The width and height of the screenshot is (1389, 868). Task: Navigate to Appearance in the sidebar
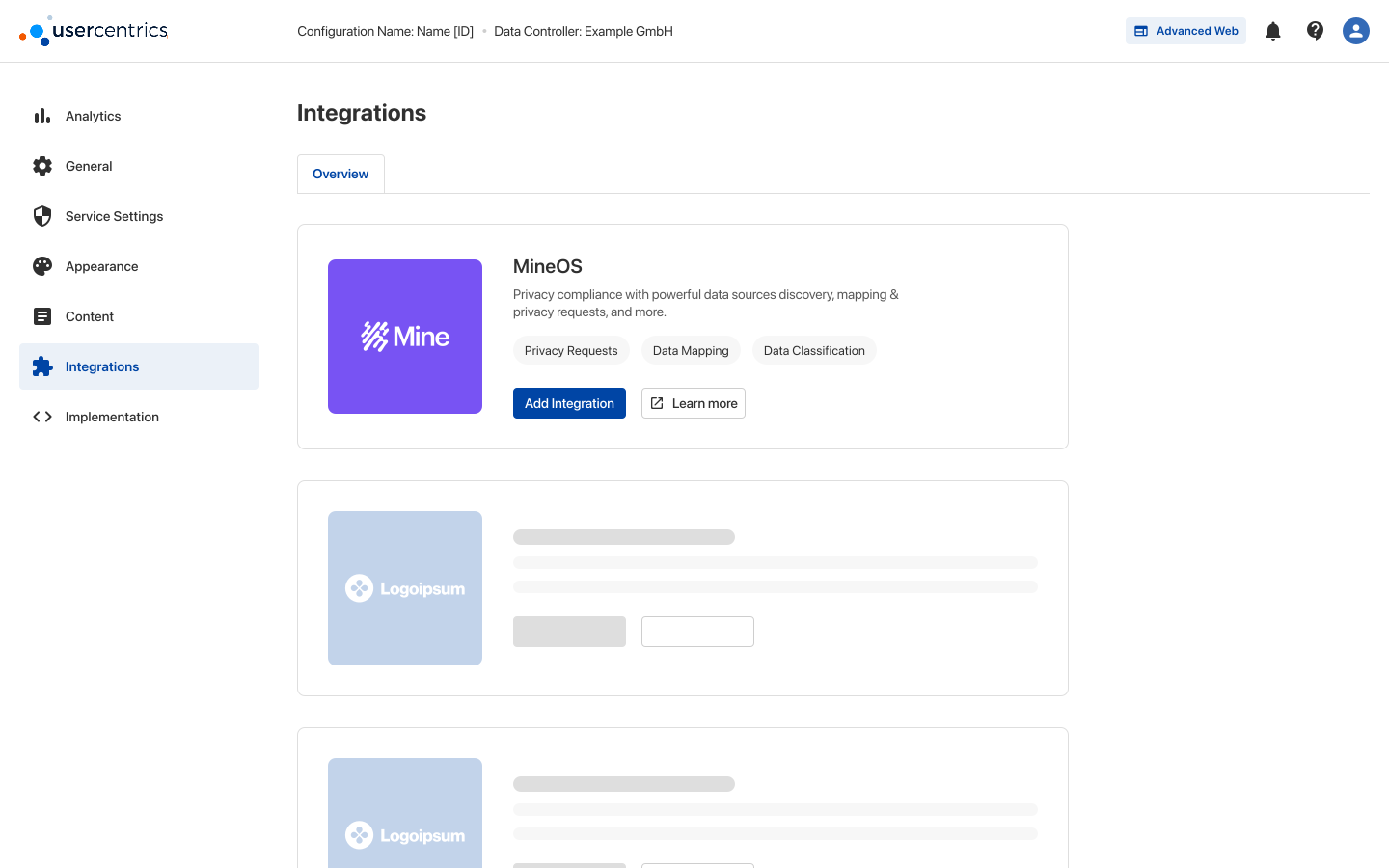click(139, 266)
